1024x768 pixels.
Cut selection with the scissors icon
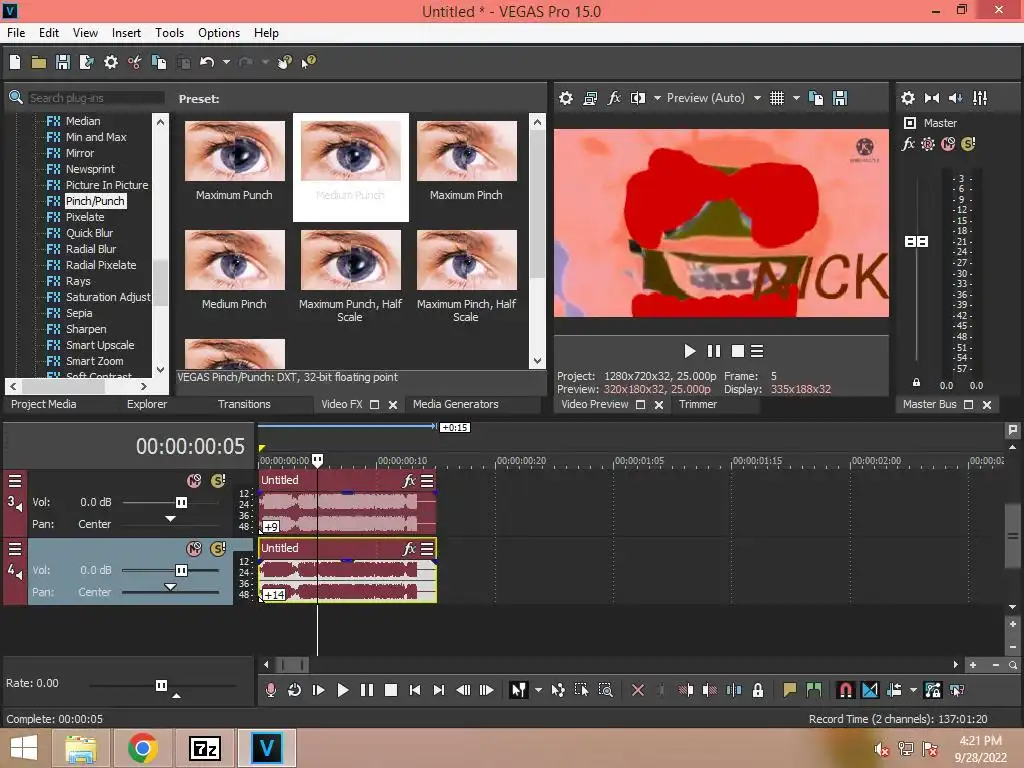tap(135, 62)
